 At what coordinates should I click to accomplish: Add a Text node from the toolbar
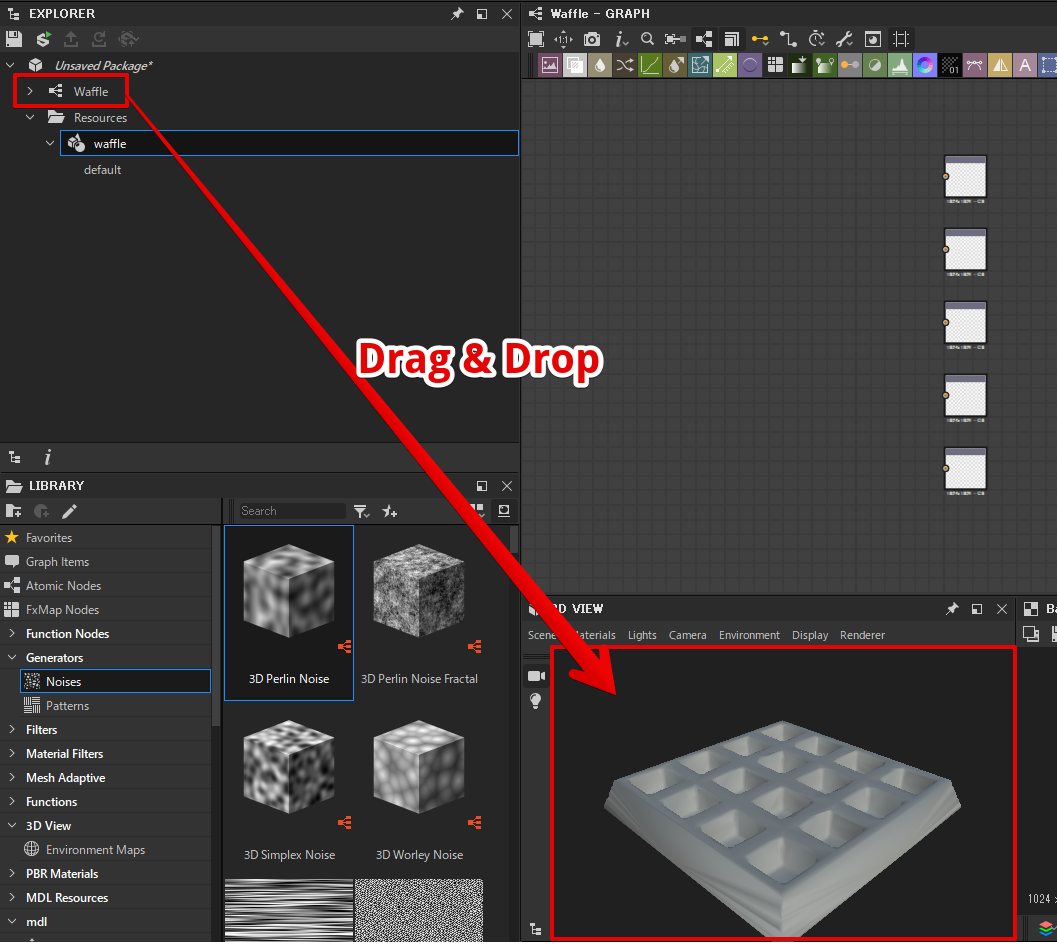pyautogui.click(x=1024, y=66)
